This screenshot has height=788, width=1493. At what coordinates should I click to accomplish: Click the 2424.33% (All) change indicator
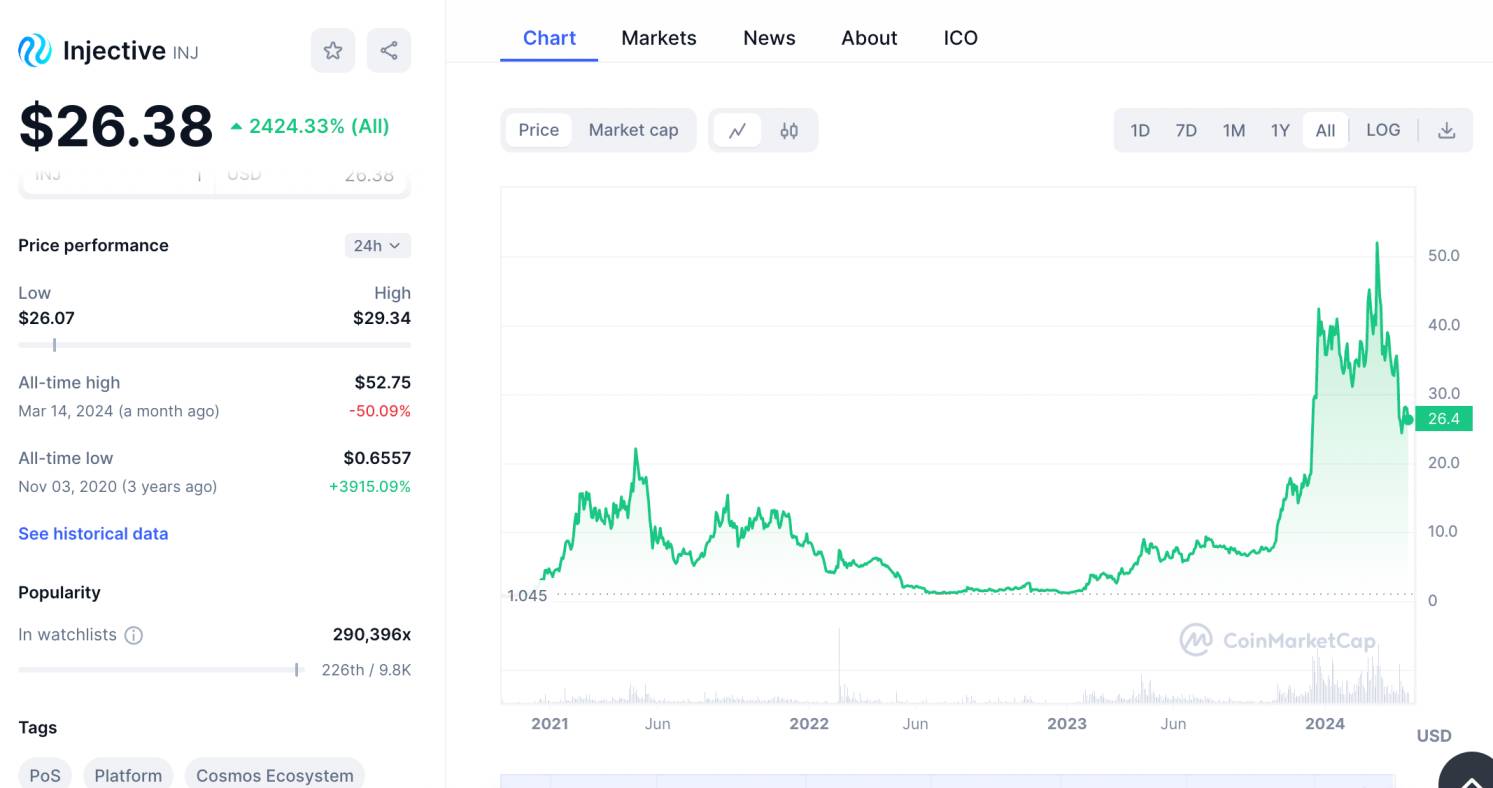pyautogui.click(x=310, y=126)
